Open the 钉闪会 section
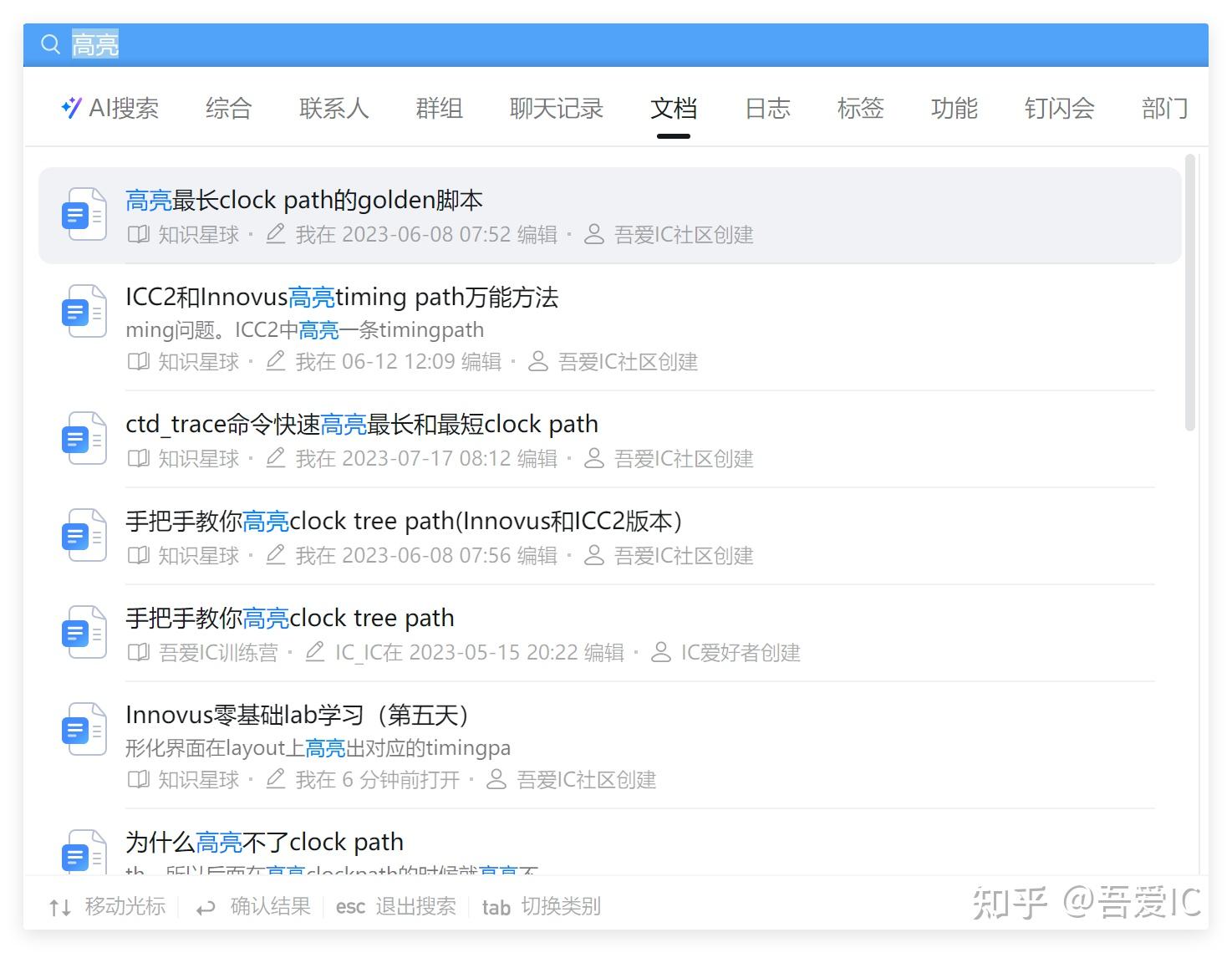The image size is (1232, 953). point(1057,109)
